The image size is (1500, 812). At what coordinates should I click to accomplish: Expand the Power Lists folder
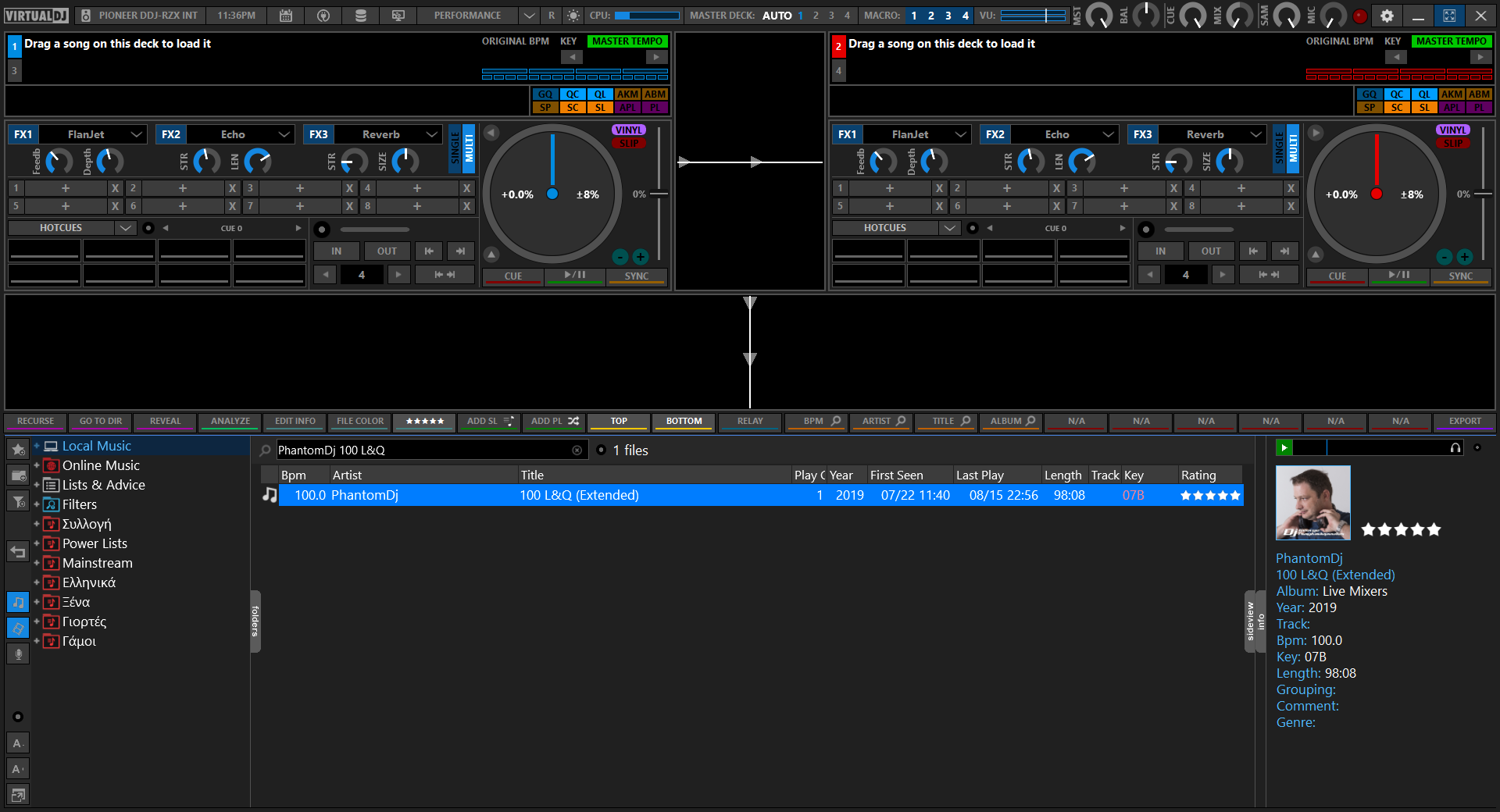pos(36,543)
